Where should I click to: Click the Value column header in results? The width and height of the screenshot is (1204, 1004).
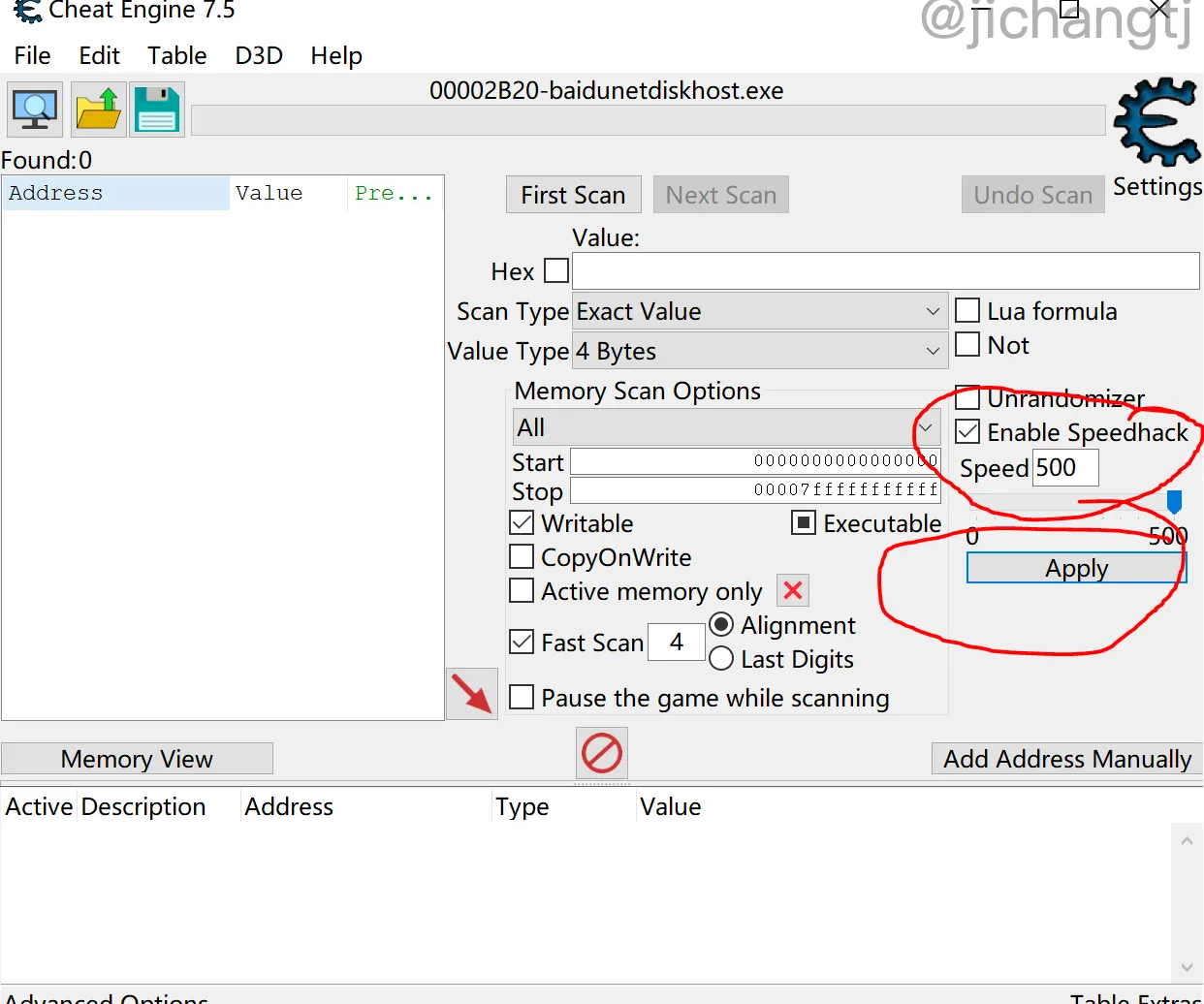[288, 193]
